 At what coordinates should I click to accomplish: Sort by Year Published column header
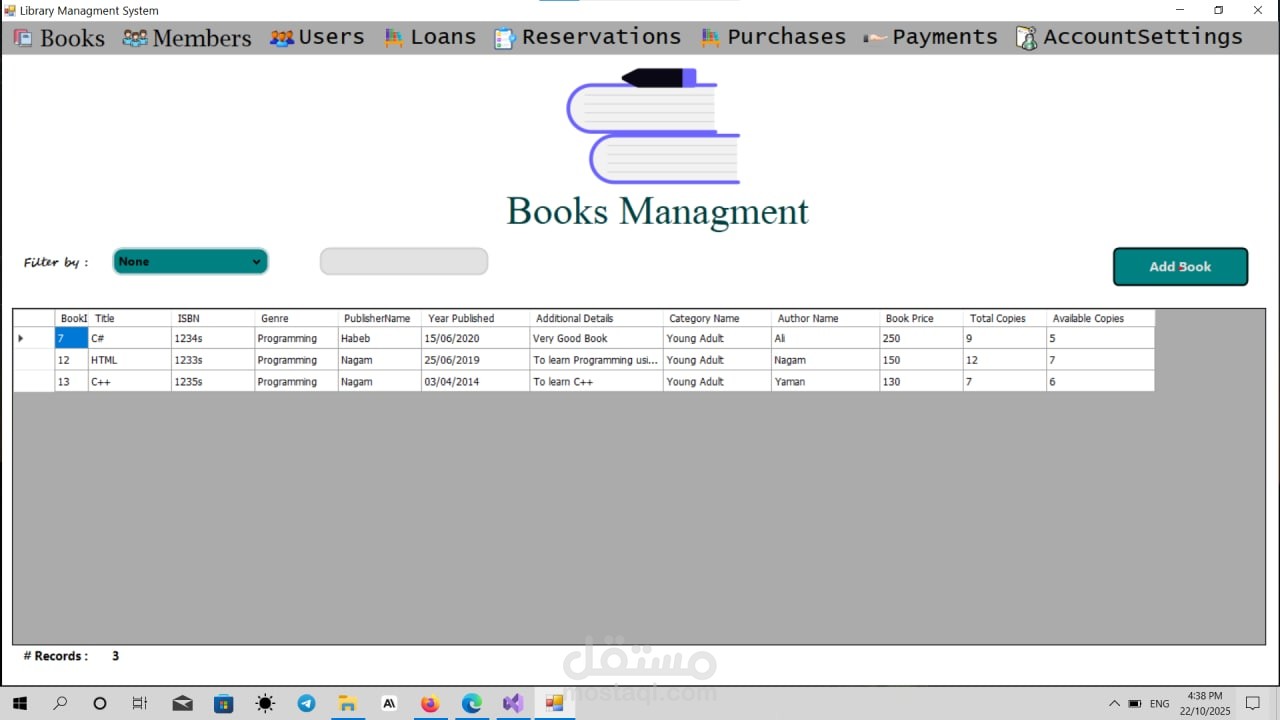[475, 318]
